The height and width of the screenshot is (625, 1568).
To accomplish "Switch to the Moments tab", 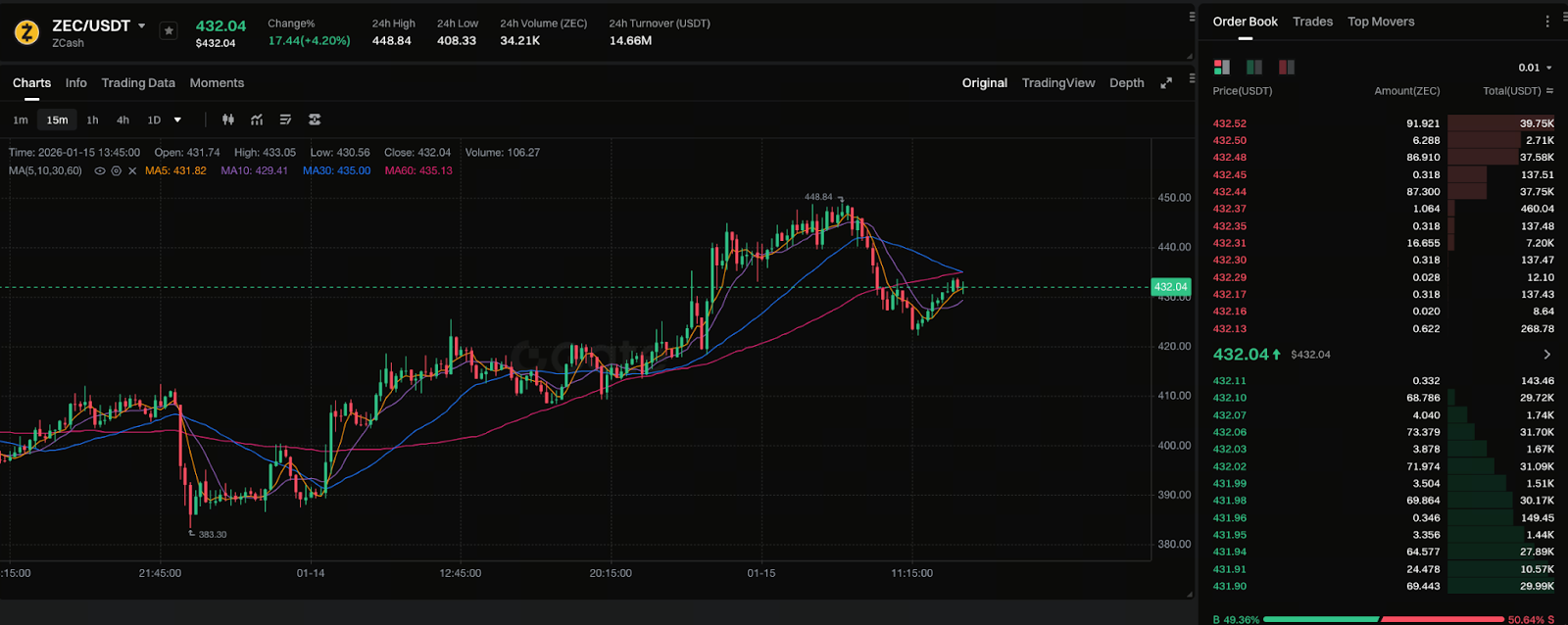I will pos(217,83).
